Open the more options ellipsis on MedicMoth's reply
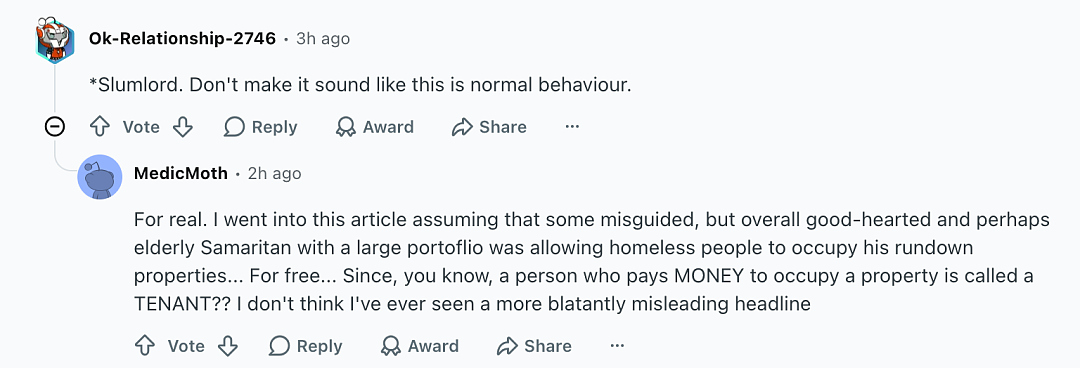This screenshot has width=1080, height=368. click(x=616, y=345)
